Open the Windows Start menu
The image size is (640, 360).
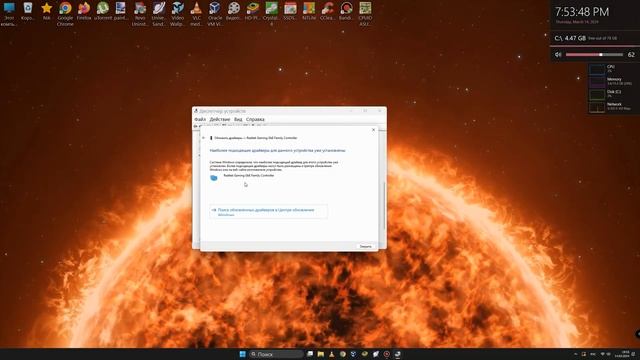[x=242, y=354]
